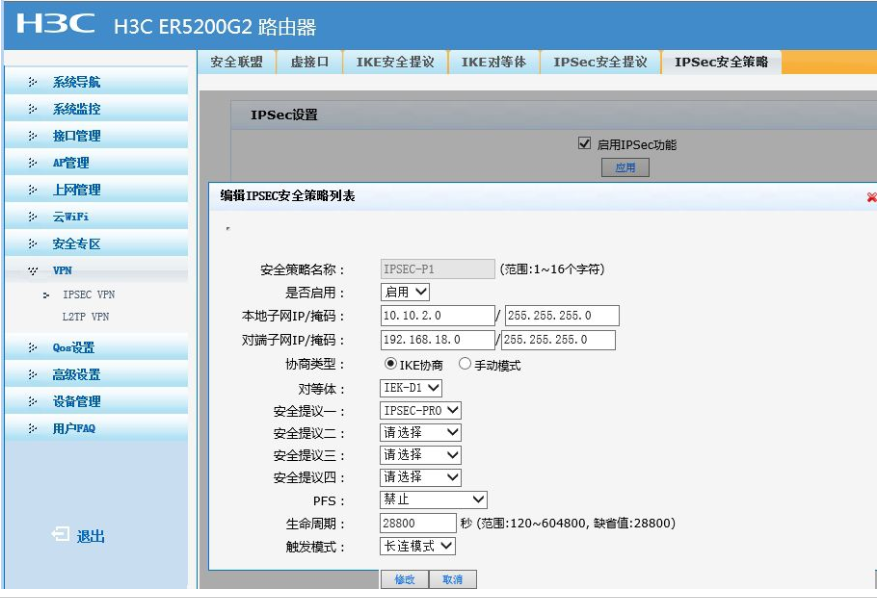Image resolution: width=877 pixels, height=598 pixels.
Task: Select the IKE协商 radio button
Action: click(x=390, y=364)
